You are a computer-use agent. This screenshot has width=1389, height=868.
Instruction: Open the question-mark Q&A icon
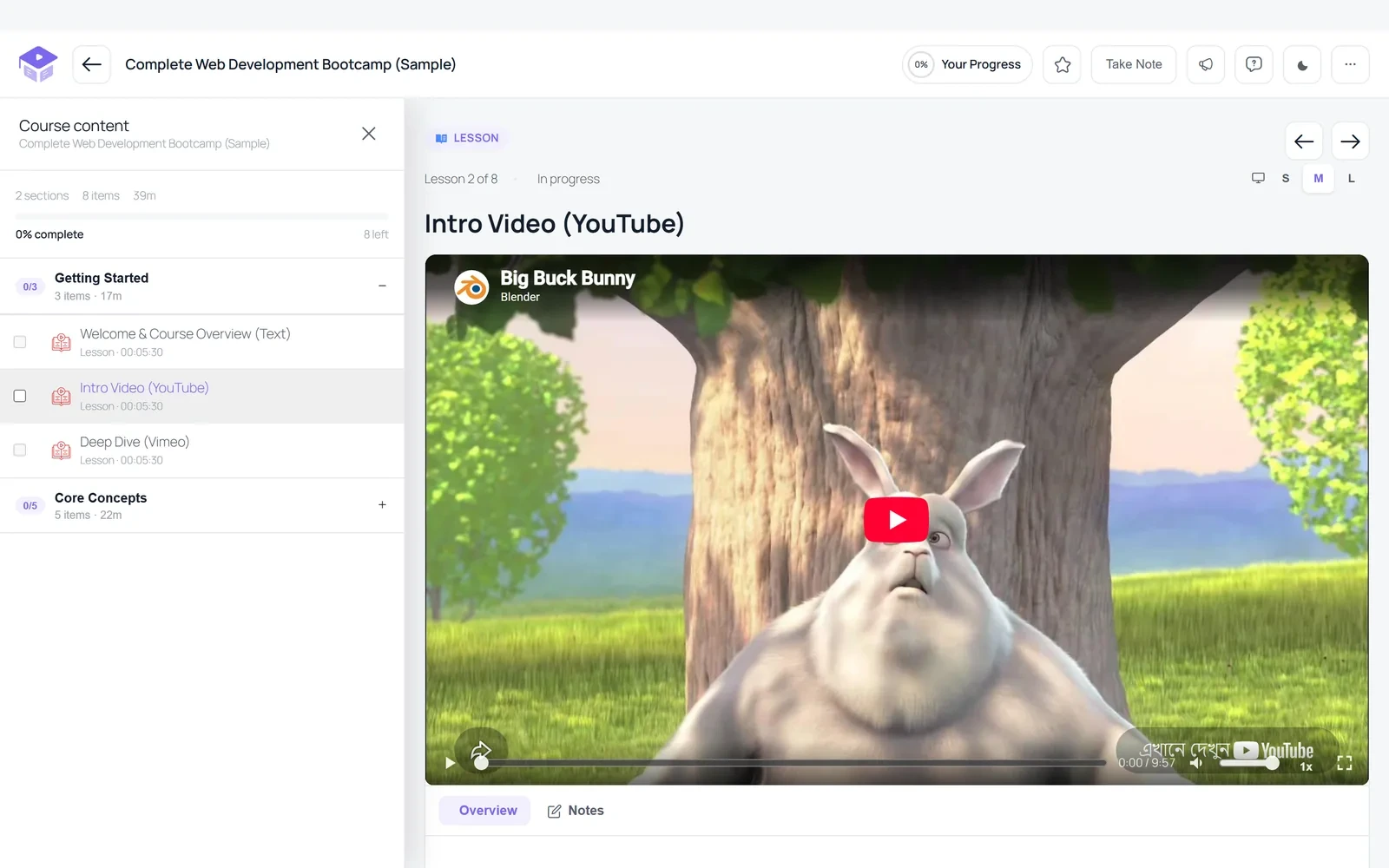coord(1254,64)
